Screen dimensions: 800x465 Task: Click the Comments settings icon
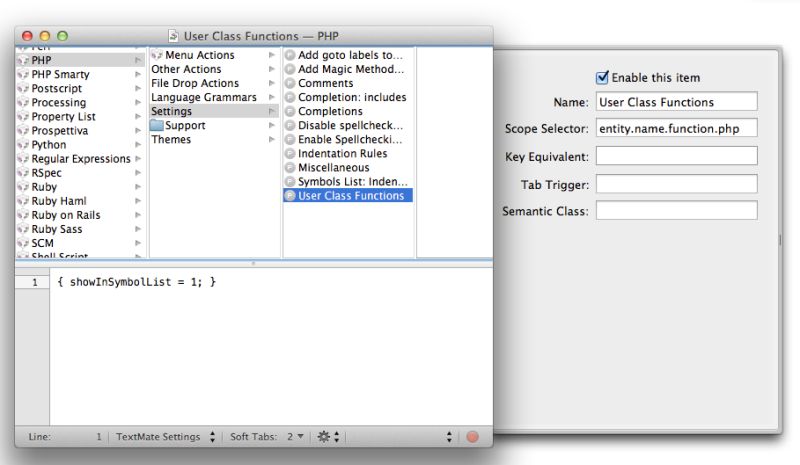tap(290, 83)
